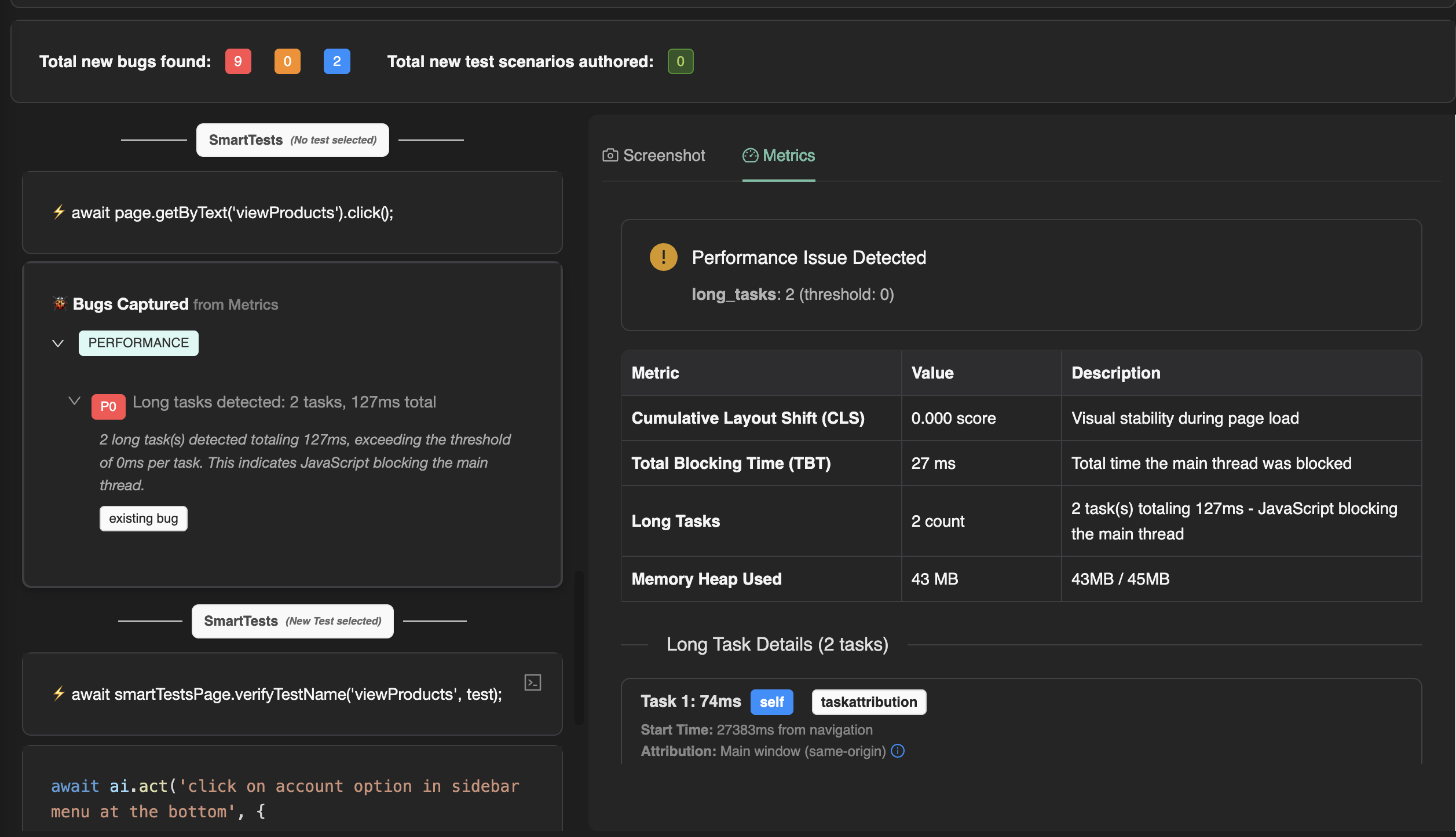1456x837 pixels.
Task: Click the P0 severity badge
Action: pyautogui.click(x=108, y=406)
